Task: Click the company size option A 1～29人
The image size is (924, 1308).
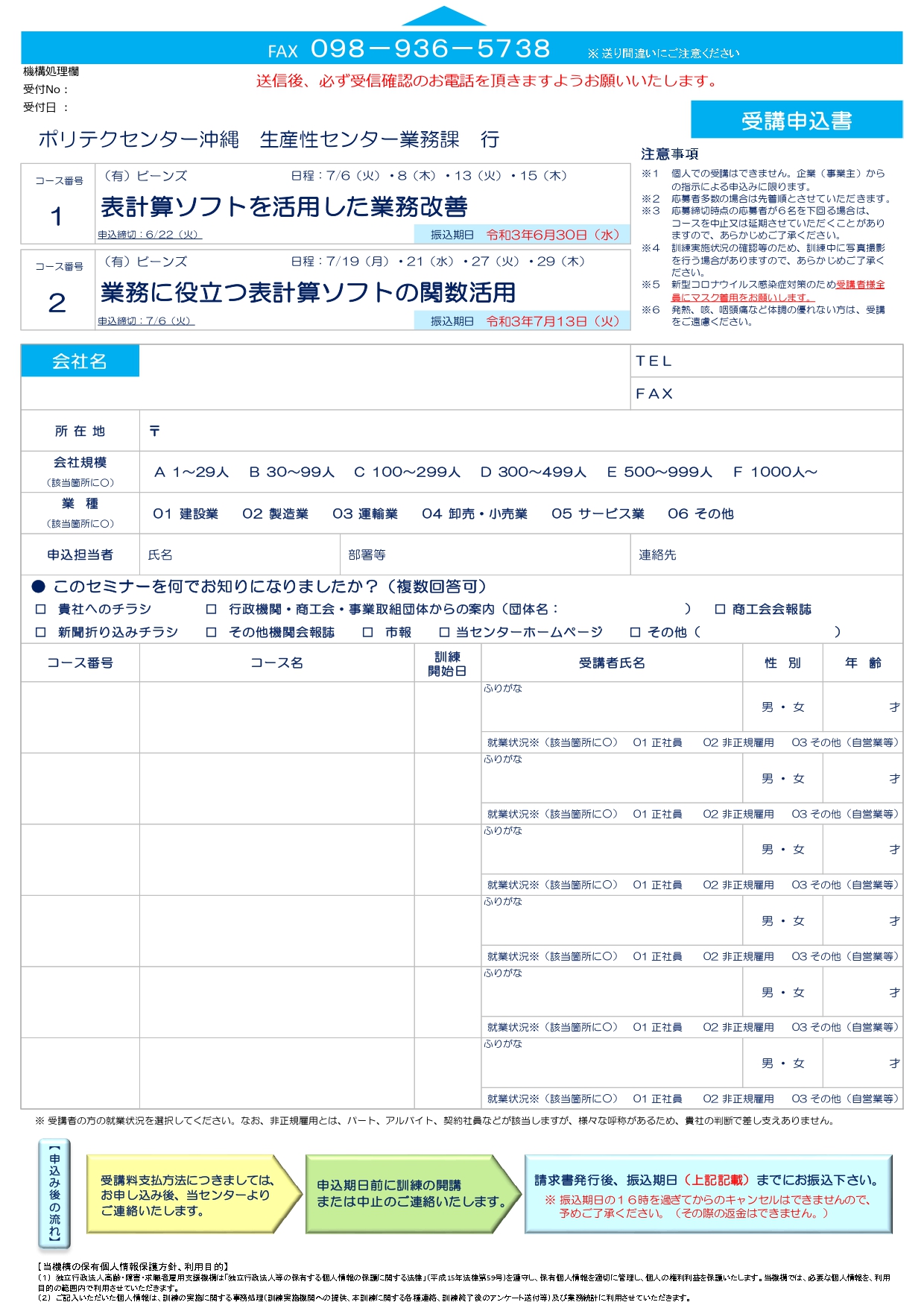Action: (x=192, y=472)
